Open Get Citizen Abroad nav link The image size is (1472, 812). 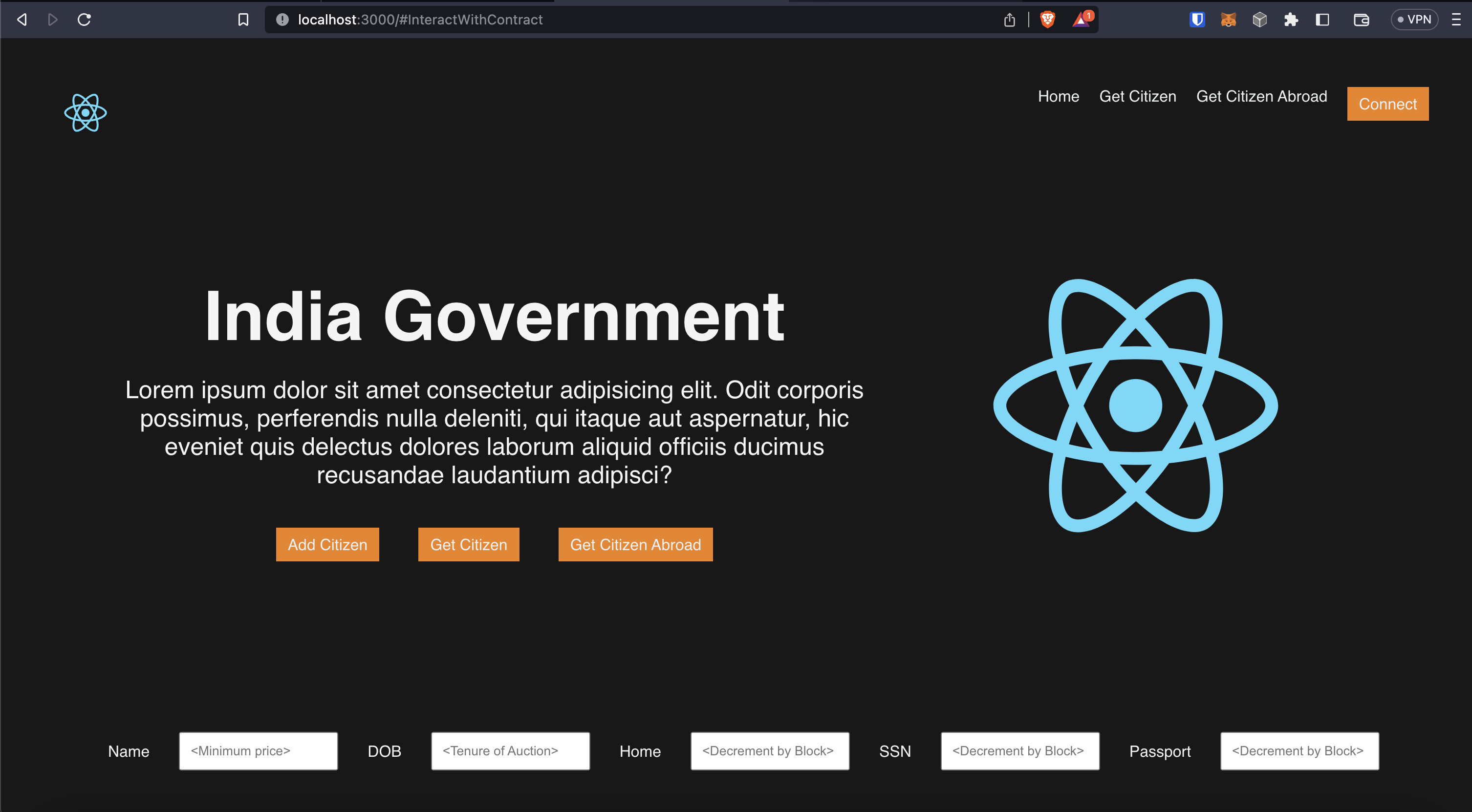click(1261, 96)
